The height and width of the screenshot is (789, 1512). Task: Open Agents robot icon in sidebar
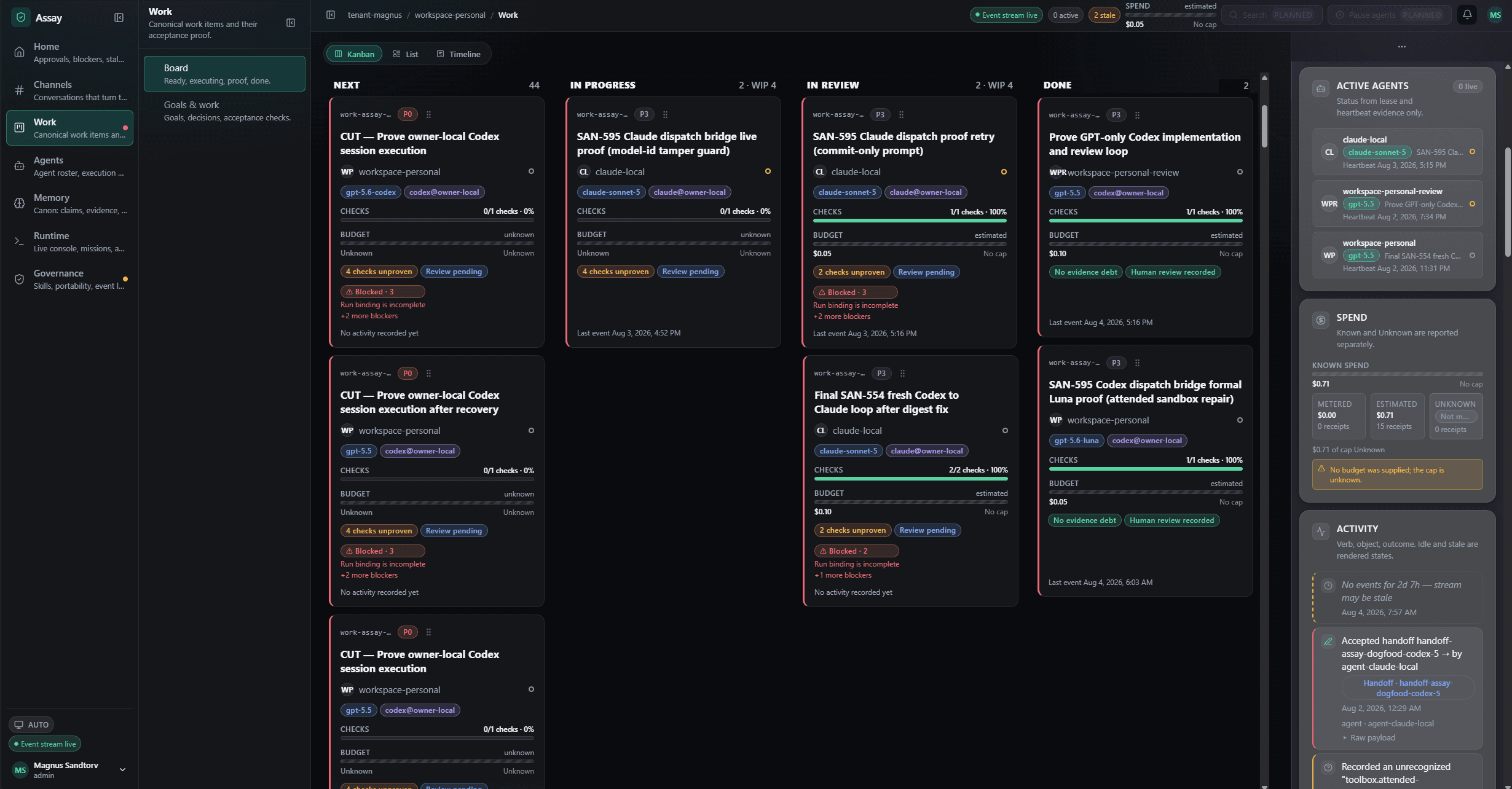click(x=20, y=166)
